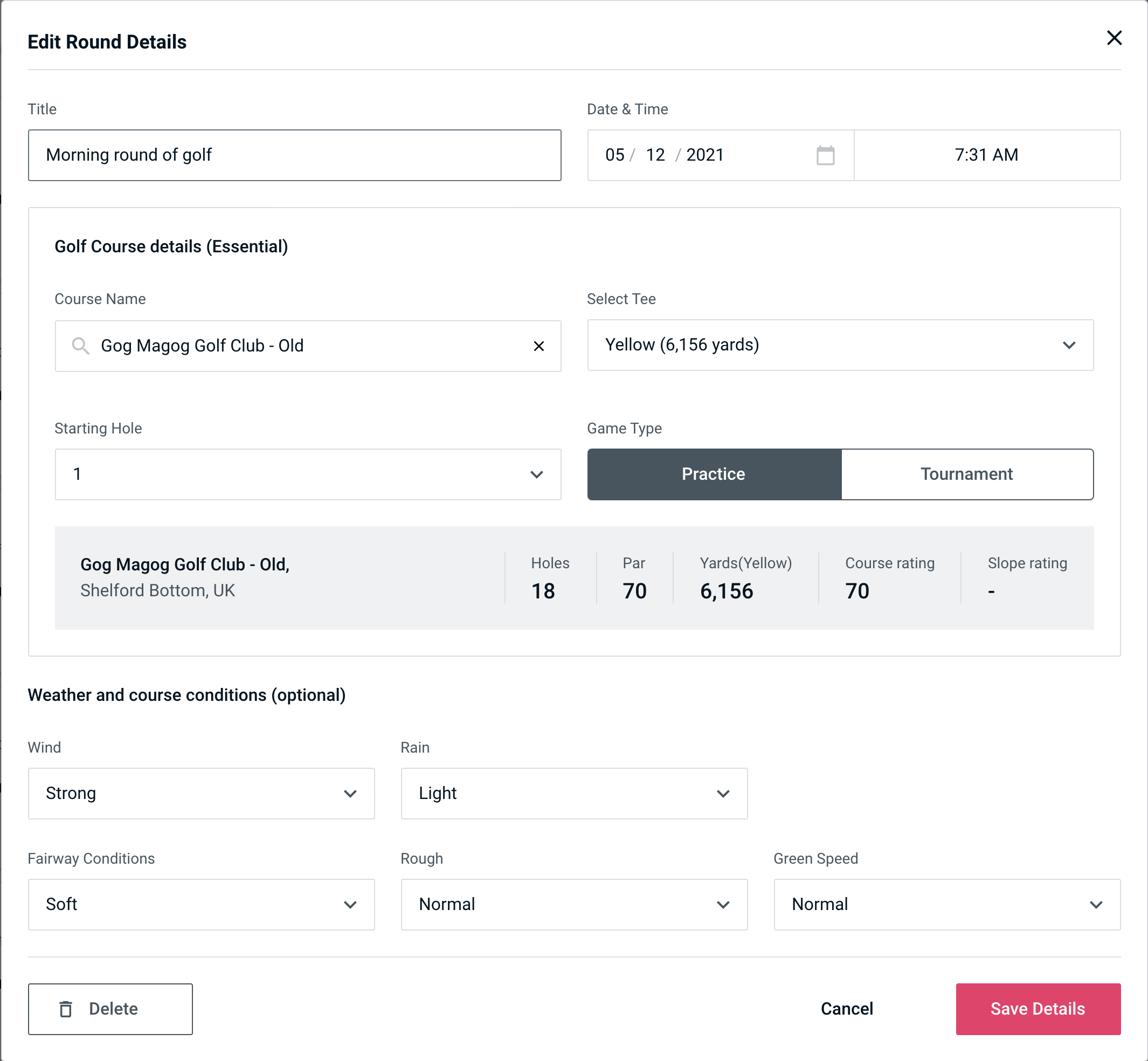Click the search icon in Course Name field
The height and width of the screenshot is (1061, 1148).
[81, 345]
